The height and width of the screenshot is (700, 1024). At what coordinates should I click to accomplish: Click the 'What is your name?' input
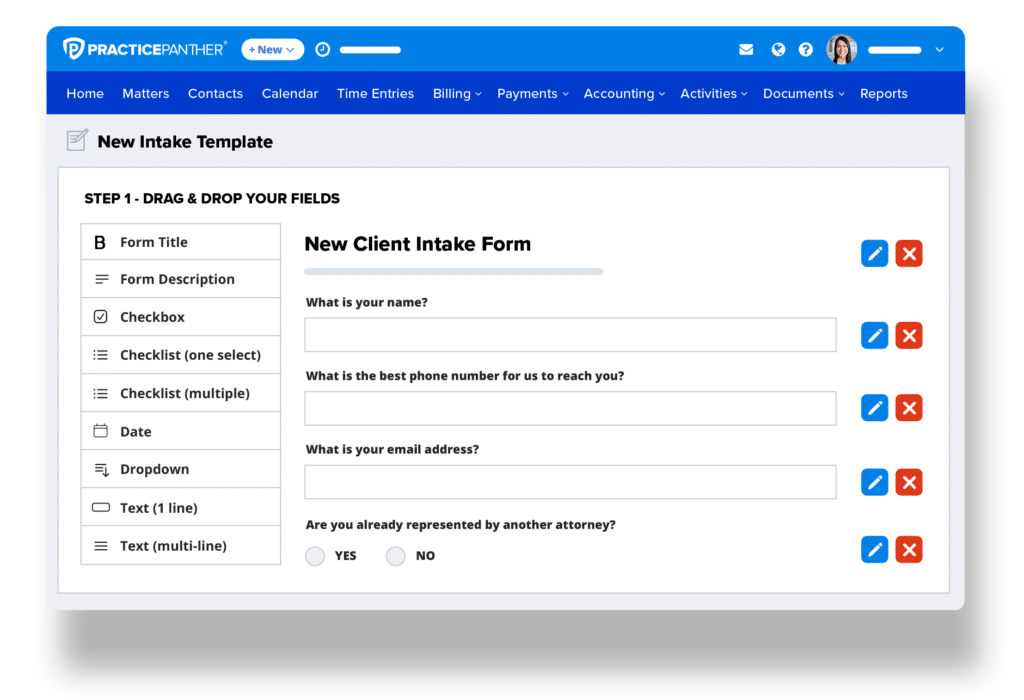click(570, 335)
